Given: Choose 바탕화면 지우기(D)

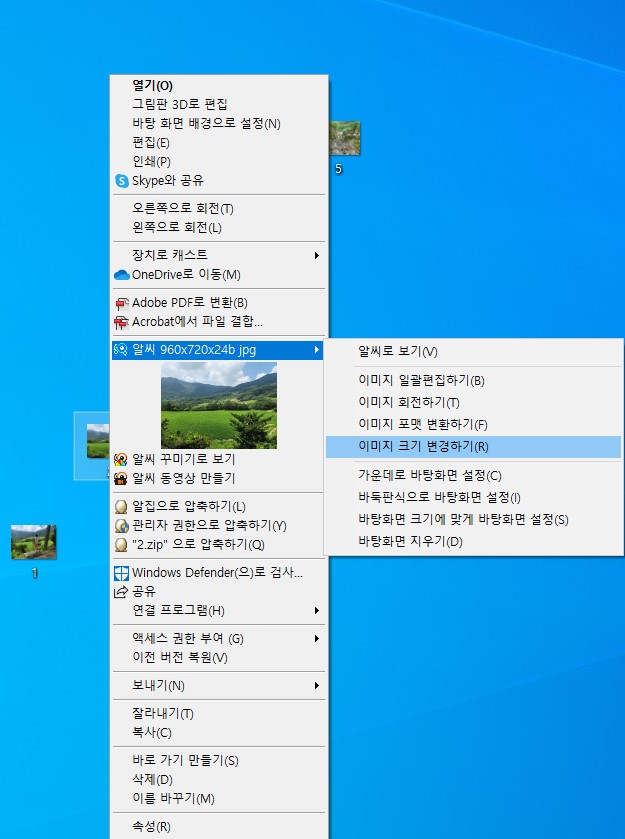Looking at the screenshot, I should [x=474, y=541].
